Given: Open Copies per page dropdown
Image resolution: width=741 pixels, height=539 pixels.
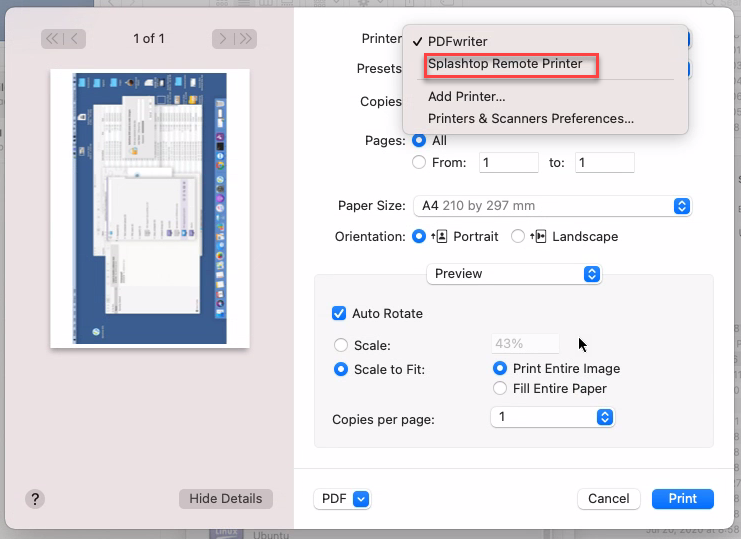Looking at the screenshot, I should [552, 417].
